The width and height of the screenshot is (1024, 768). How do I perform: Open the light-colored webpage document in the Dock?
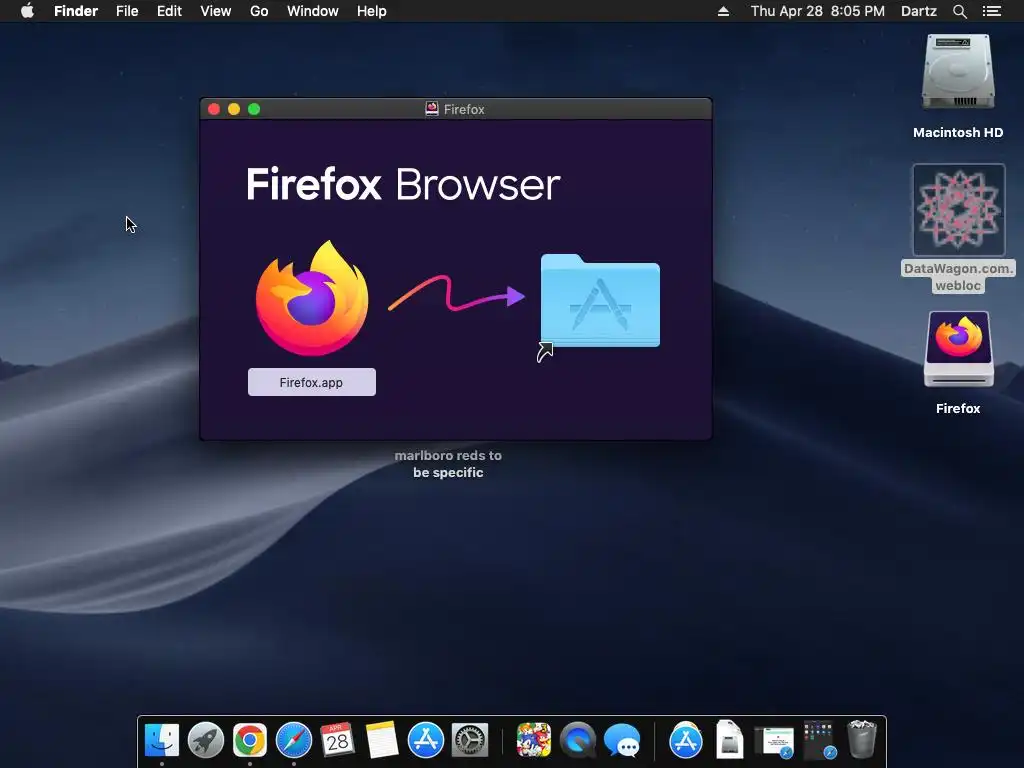(x=774, y=742)
